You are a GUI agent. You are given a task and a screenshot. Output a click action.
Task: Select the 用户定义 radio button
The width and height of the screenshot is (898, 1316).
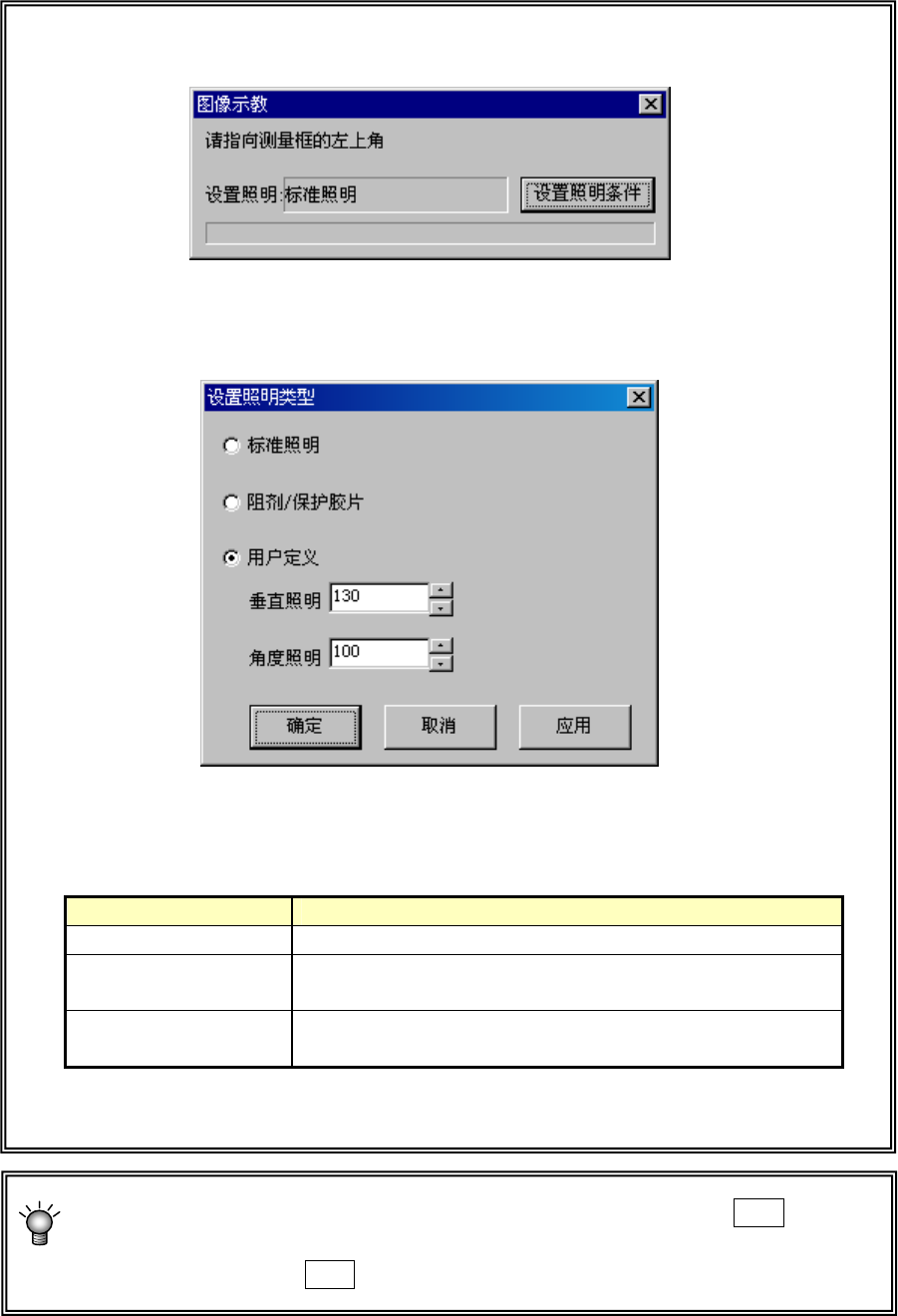231,558
